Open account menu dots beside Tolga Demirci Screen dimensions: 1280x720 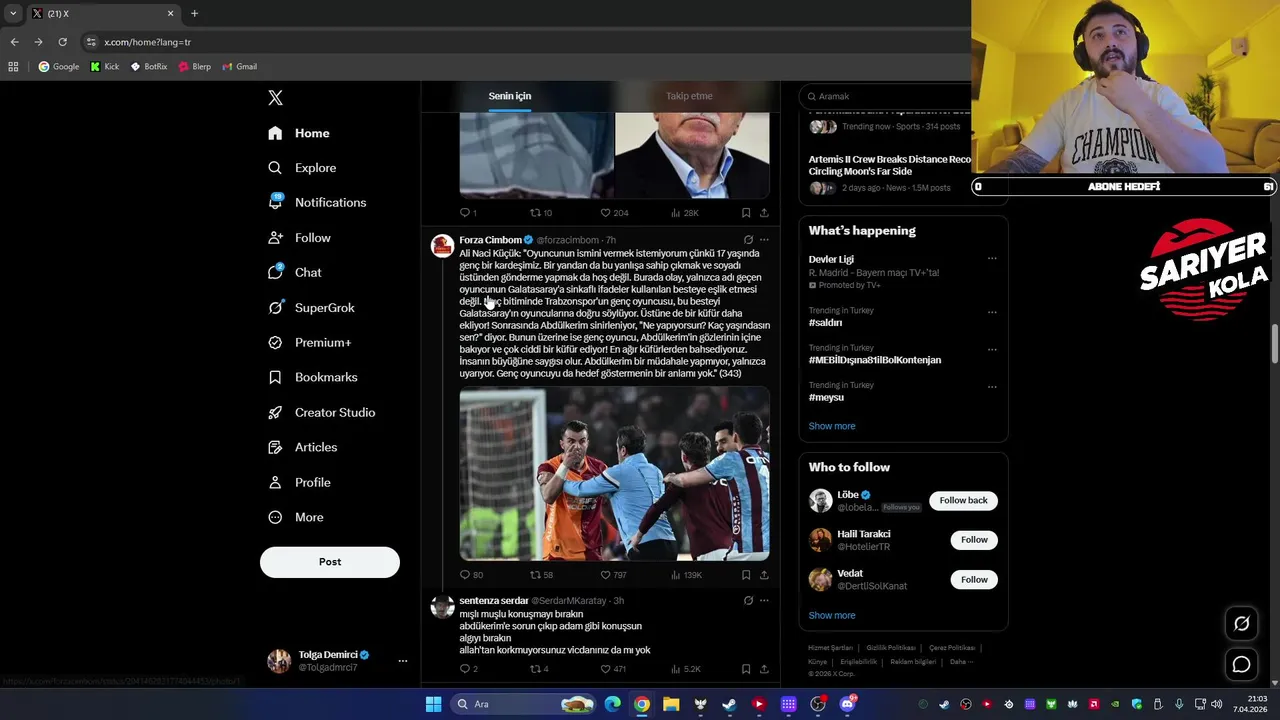click(403, 661)
